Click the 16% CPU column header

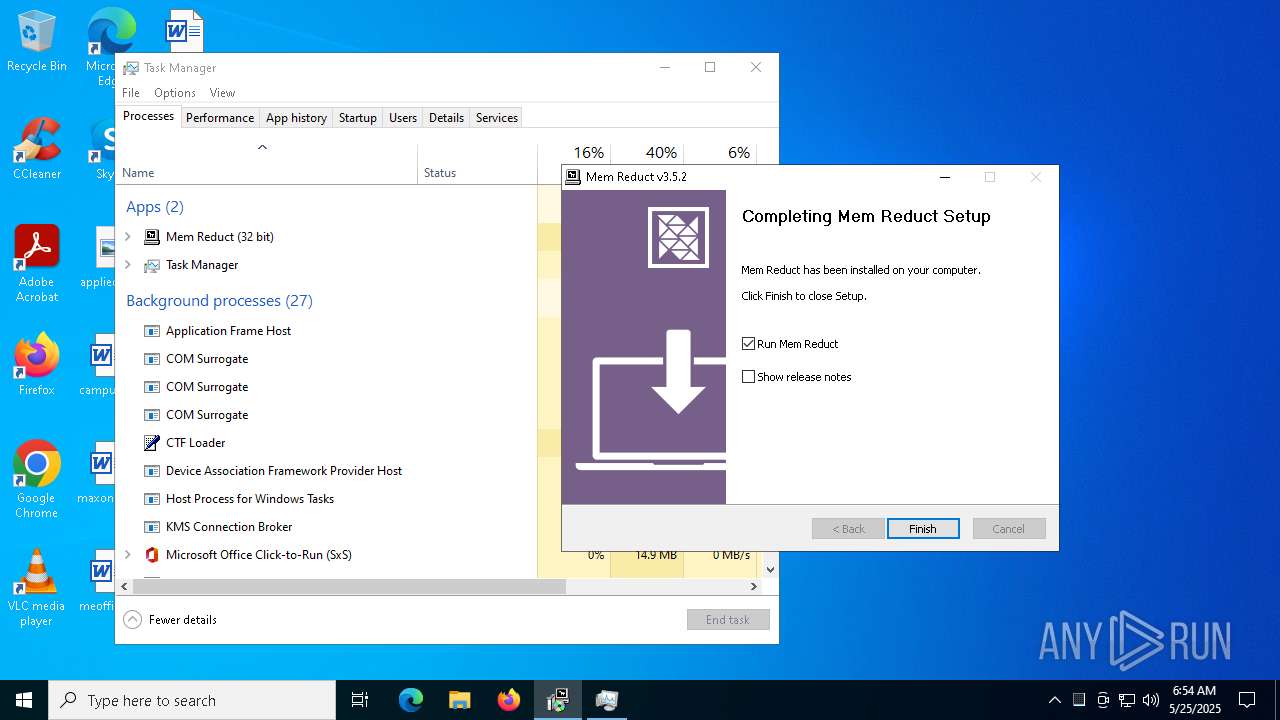[x=588, y=153]
